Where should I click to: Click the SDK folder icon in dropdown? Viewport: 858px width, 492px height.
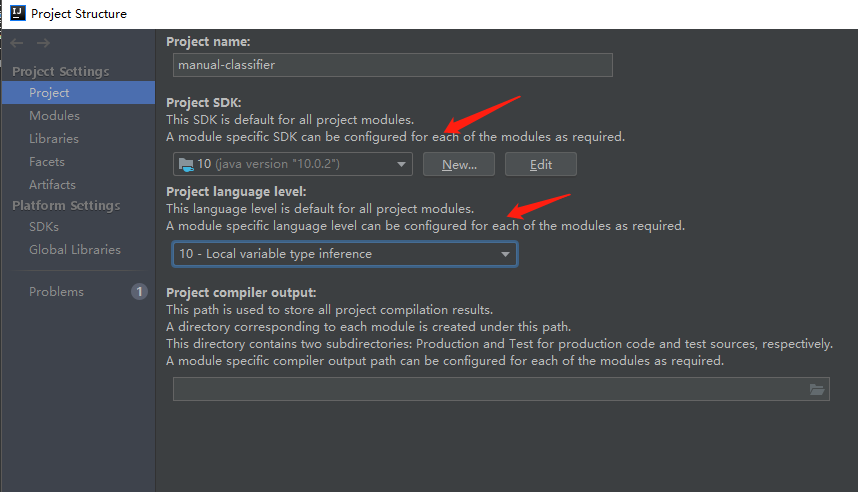click(186, 164)
